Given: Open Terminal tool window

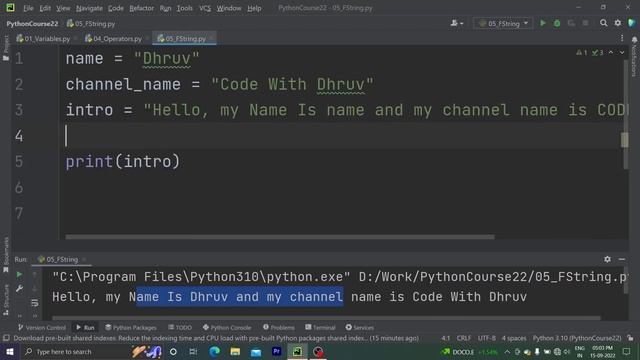Looking at the screenshot, I should point(320,327).
